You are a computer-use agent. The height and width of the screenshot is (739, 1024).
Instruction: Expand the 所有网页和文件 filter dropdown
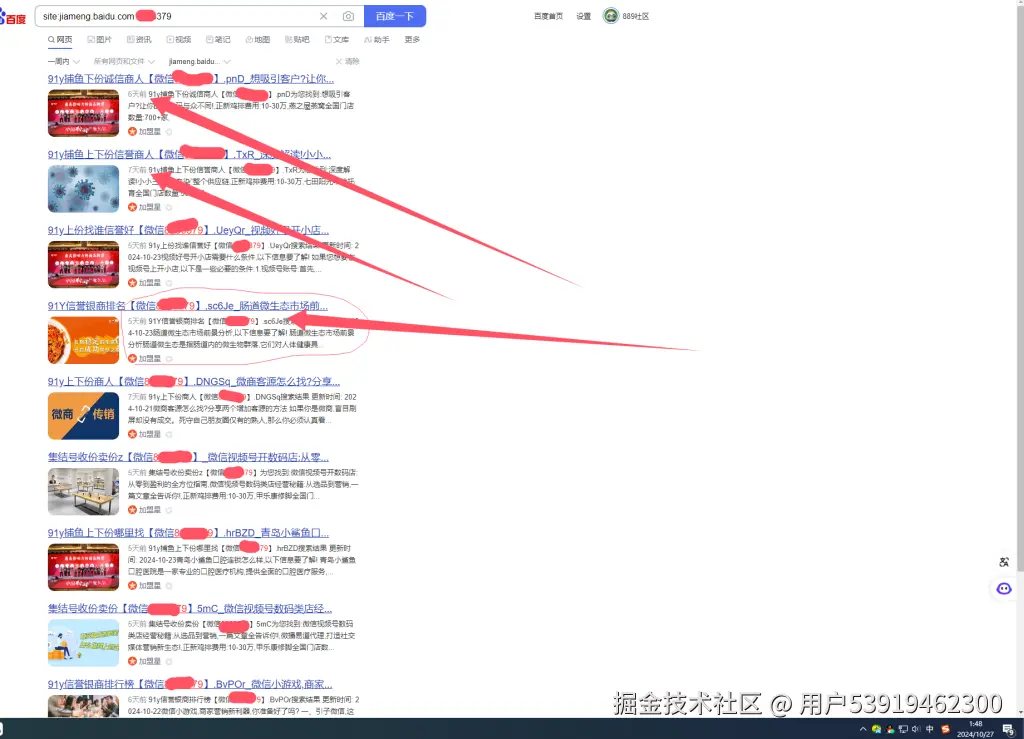(x=124, y=61)
